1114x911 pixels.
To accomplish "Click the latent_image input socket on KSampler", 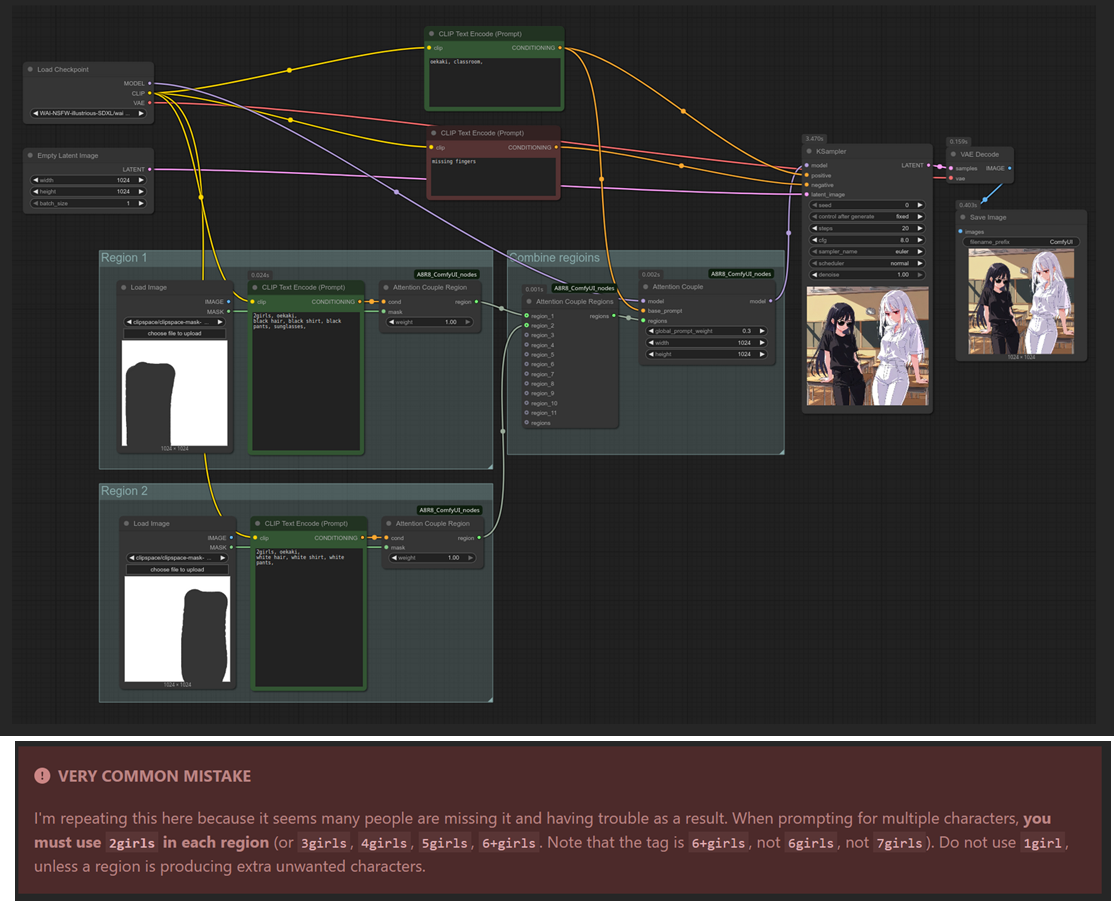I will [x=806, y=195].
